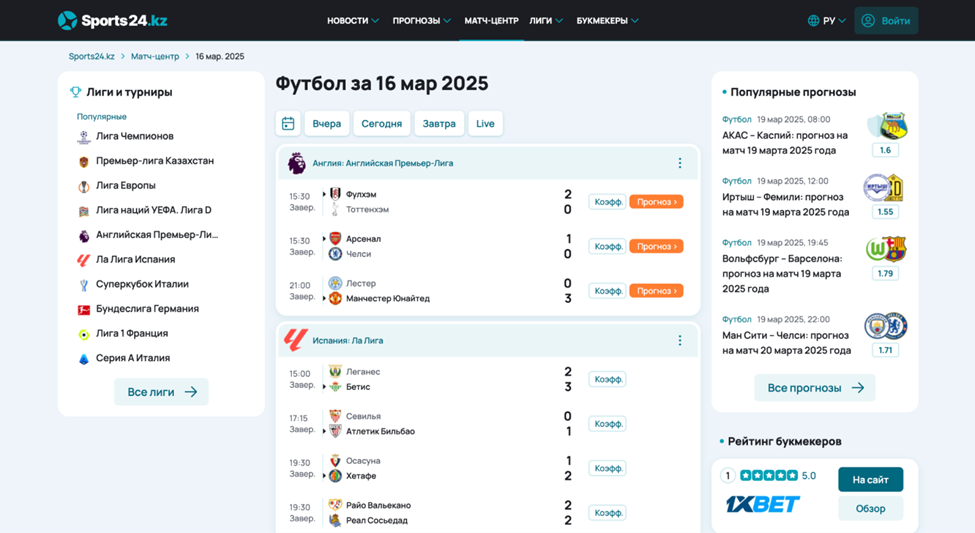975x533 pixels.
Task: Click the Chelsea club crest in Arsenal match
Action: pyautogui.click(x=335, y=254)
